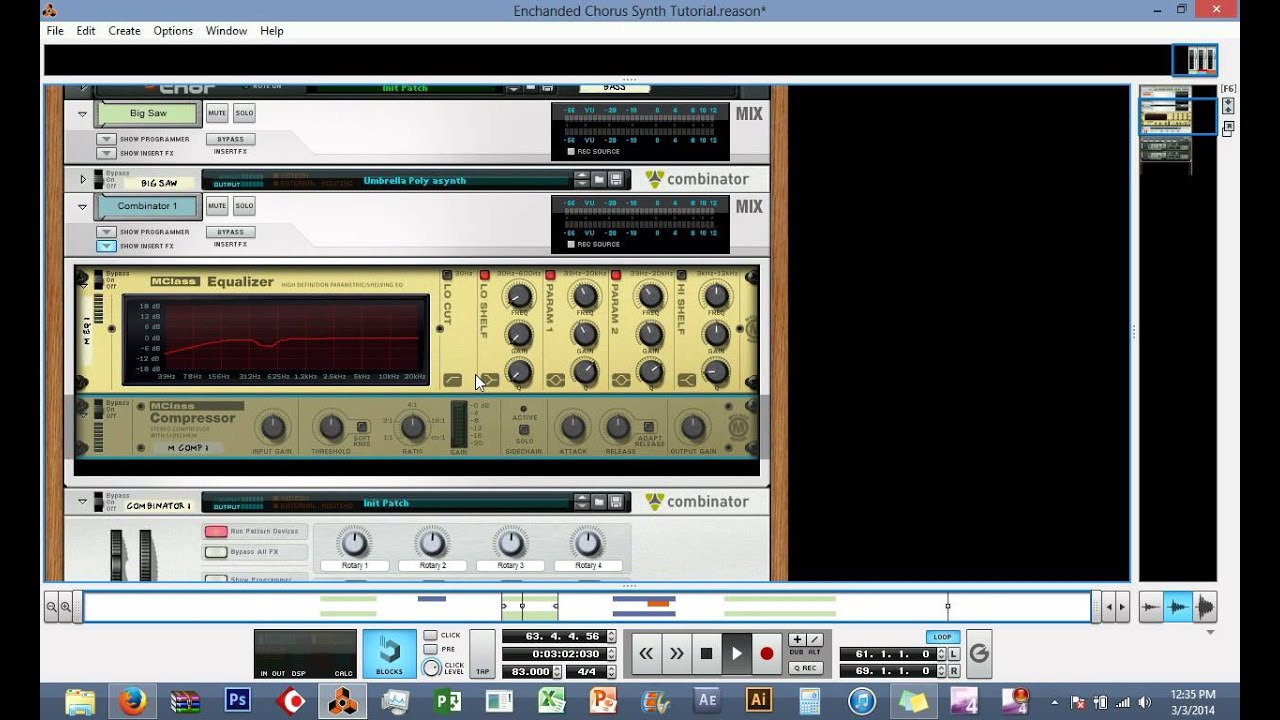This screenshot has width=1280, height=720.
Task: Select the small waveform zoom icon
Action: point(1152,607)
